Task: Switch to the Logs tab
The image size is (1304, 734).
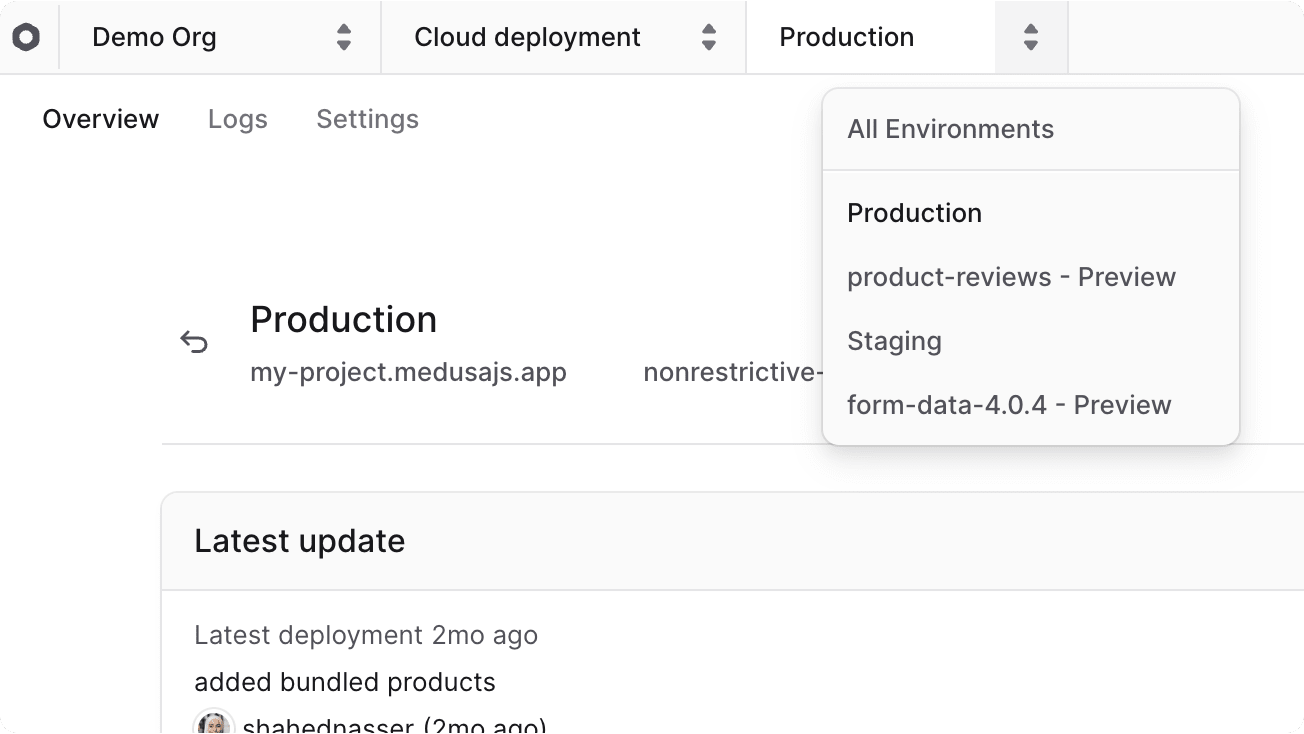Action: (x=237, y=119)
